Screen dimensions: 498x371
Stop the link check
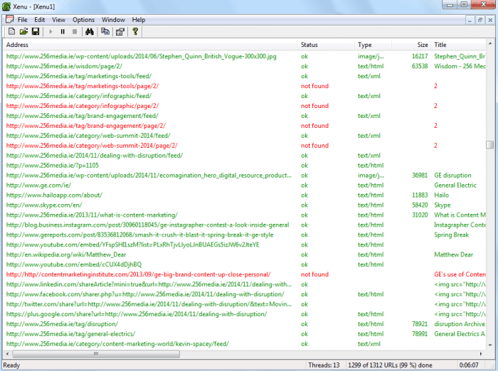pyautogui.click(x=75, y=32)
